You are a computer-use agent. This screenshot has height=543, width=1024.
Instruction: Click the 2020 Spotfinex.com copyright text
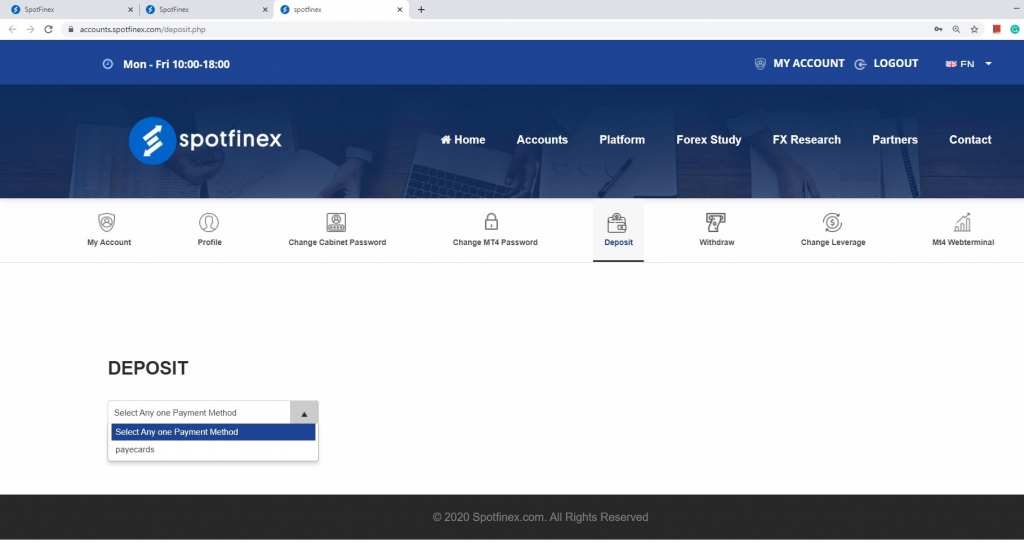540,517
